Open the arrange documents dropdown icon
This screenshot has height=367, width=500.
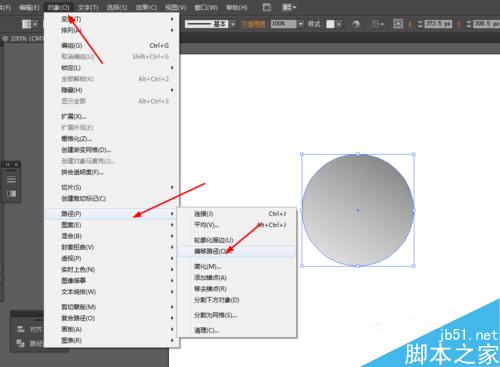289,7
